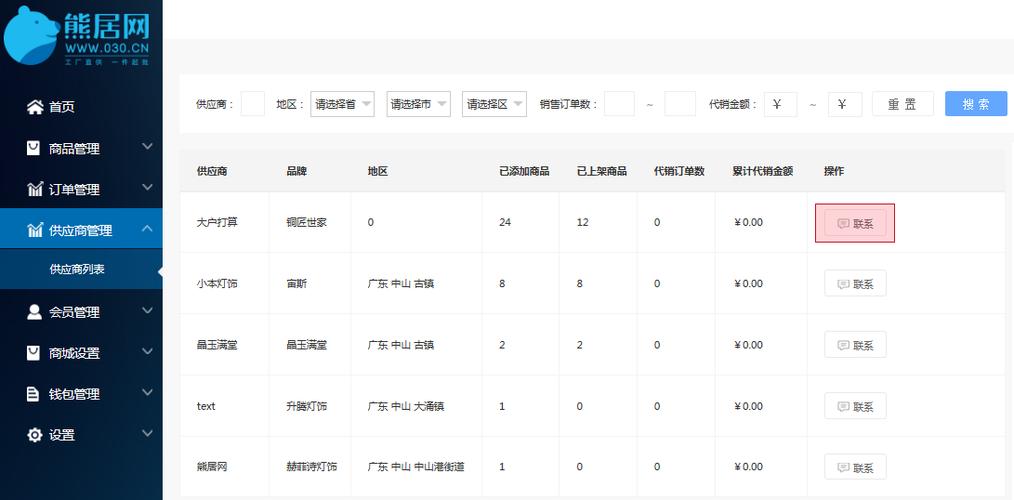Image resolution: width=1014 pixels, height=500 pixels.
Task: Collapse 供应商管理 with its chevron
Action: point(147,228)
